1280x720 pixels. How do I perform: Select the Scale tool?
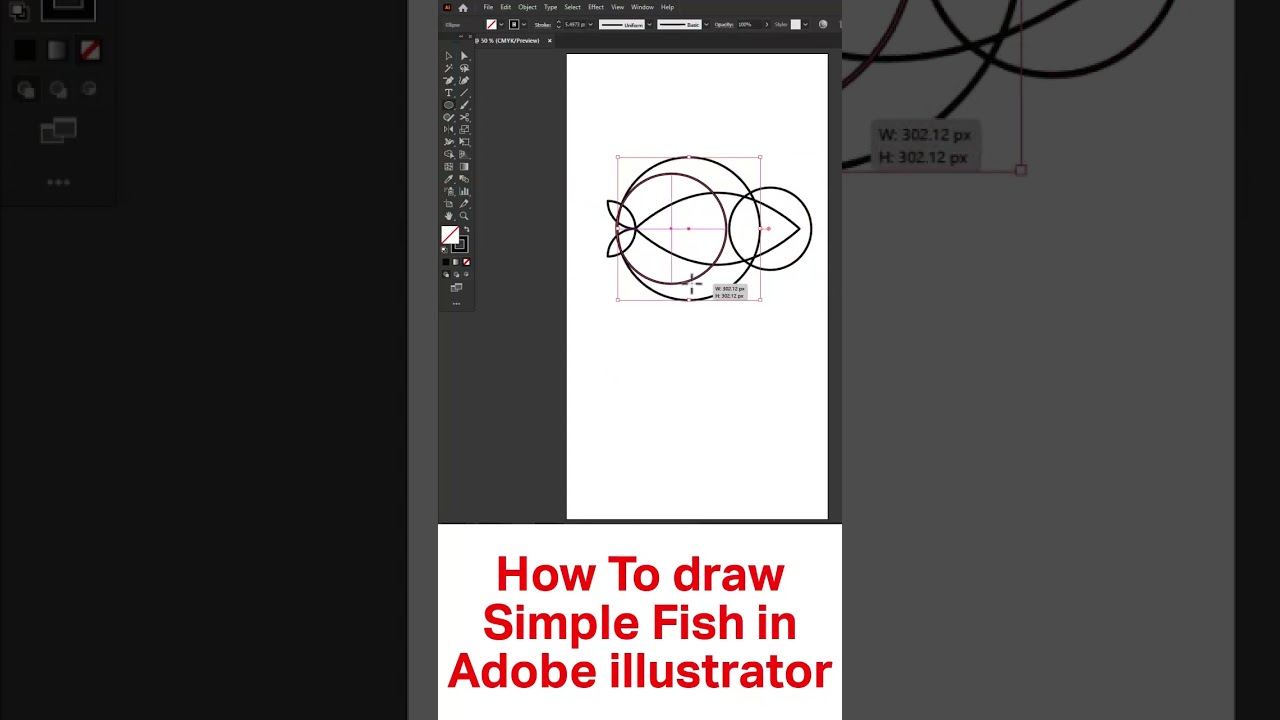click(464, 130)
